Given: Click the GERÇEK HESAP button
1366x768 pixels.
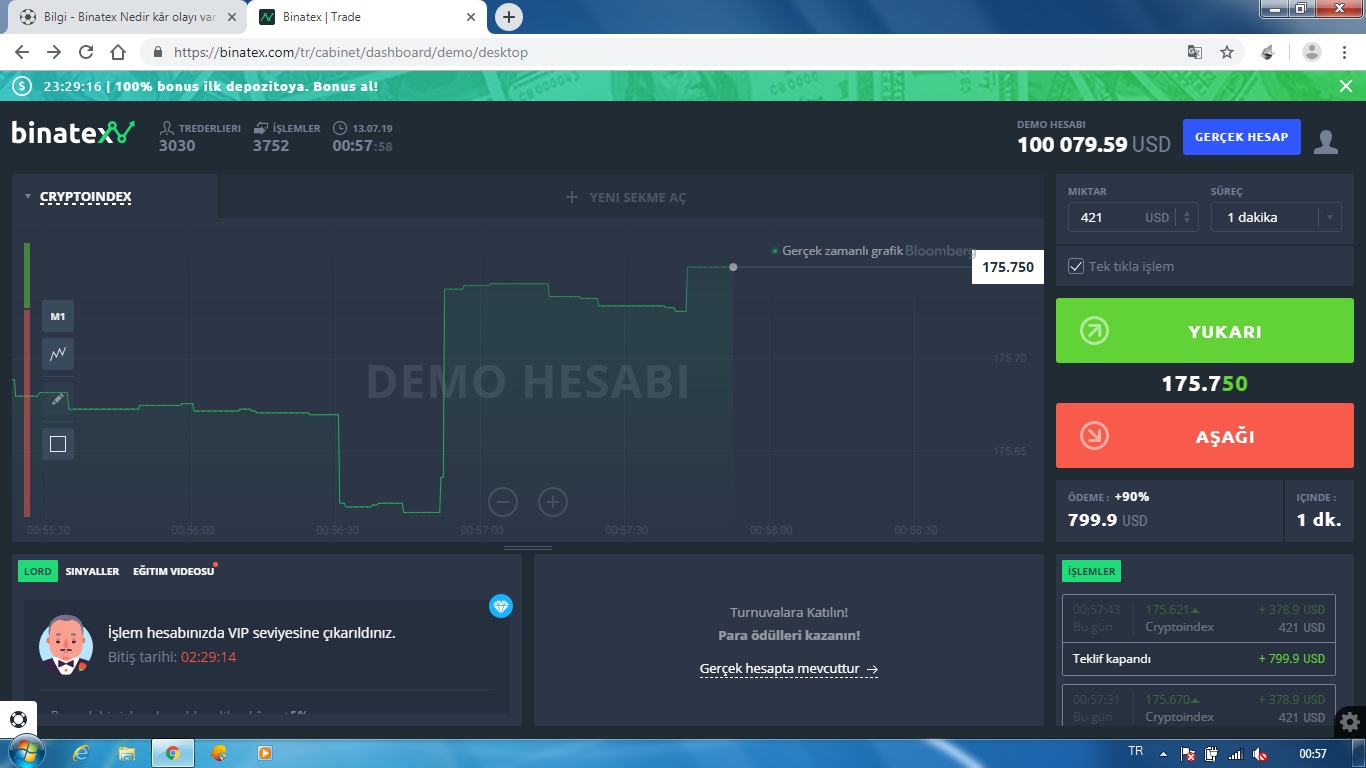Looking at the screenshot, I should coord(1241,137).
